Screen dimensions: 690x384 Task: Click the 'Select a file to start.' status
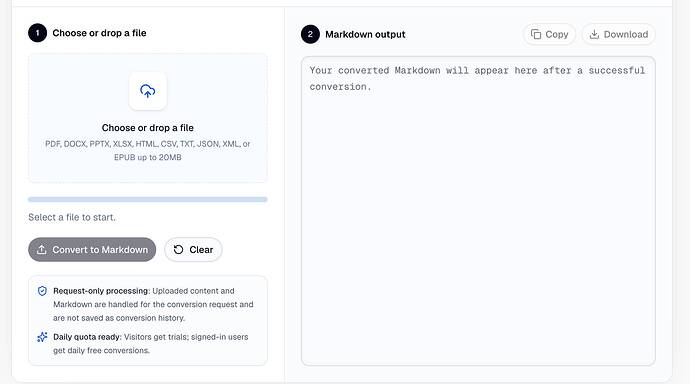coord(72,217)
